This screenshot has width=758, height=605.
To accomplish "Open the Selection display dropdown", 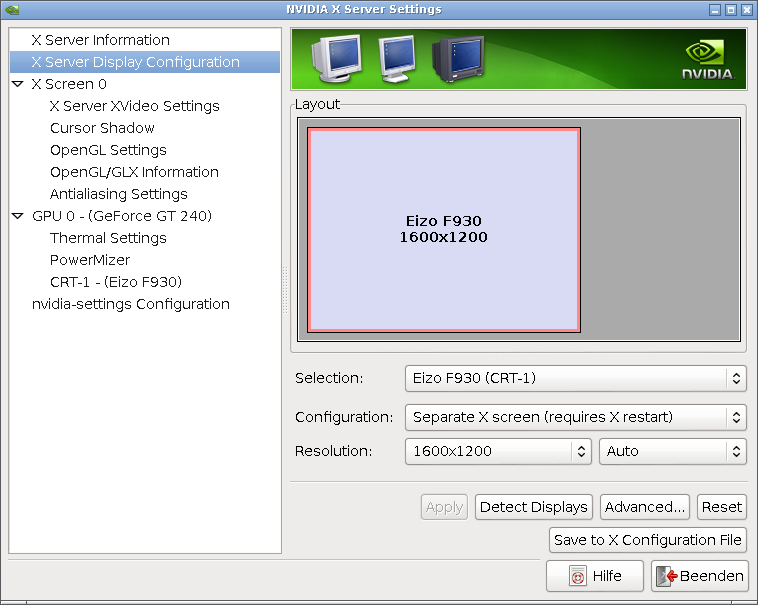I will coord(575,378).
